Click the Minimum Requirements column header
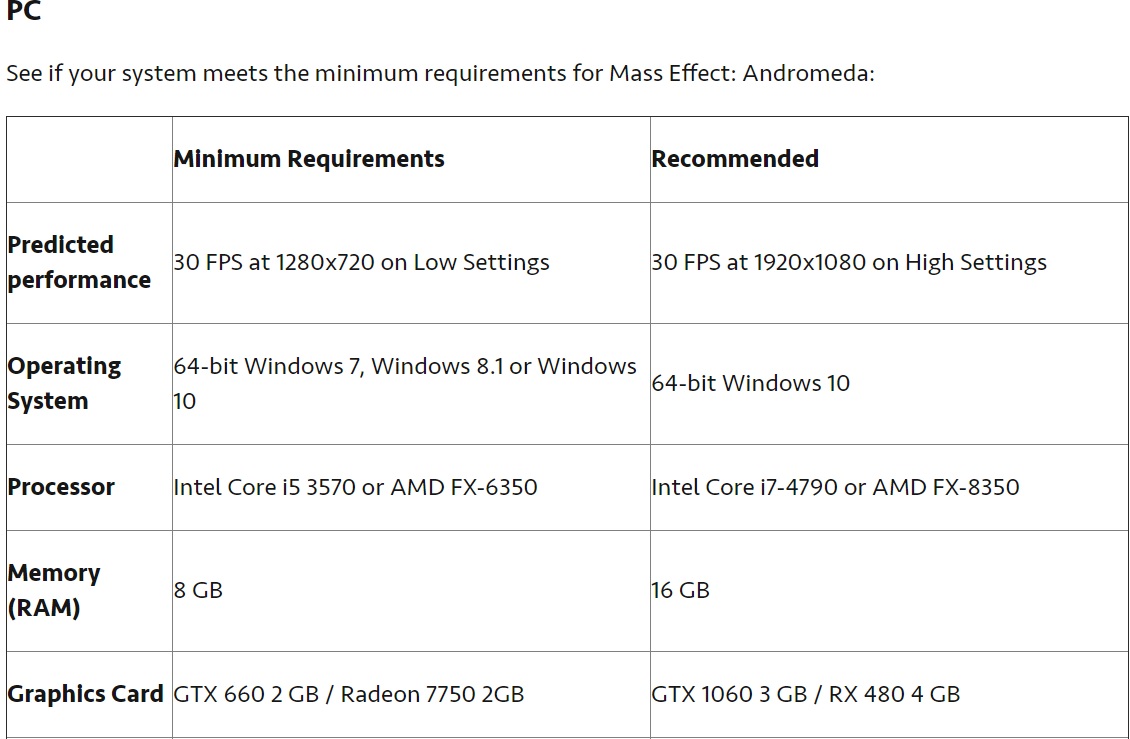 [309, 159]
